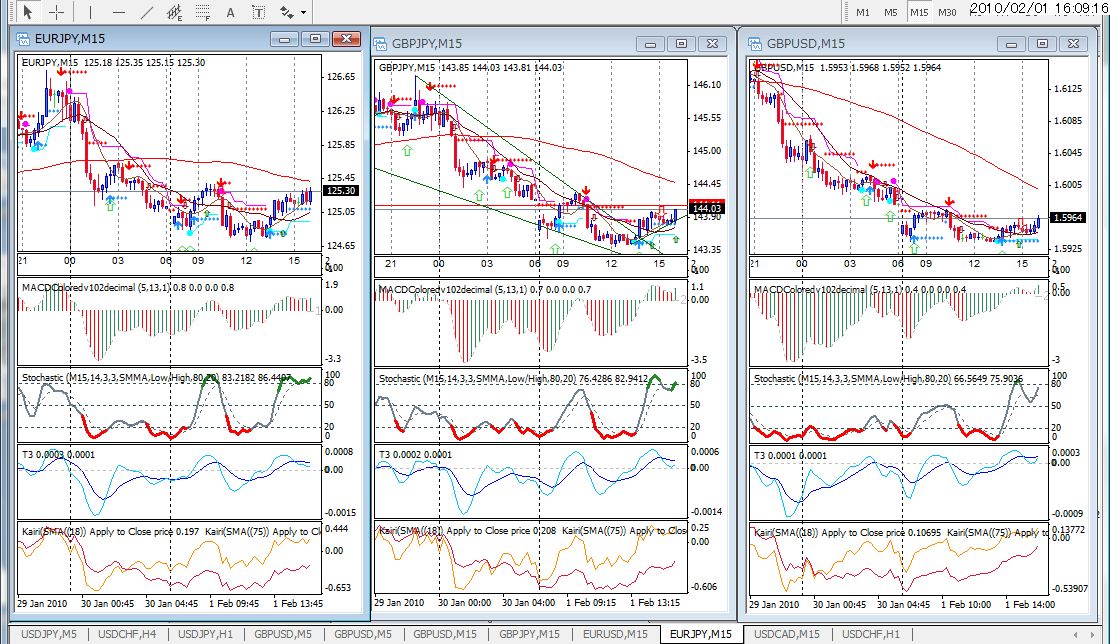The width and height of the screenshot is (1110, 644).
Task: Close the EURJPY,M15 chart window
Action: point(347,39)
